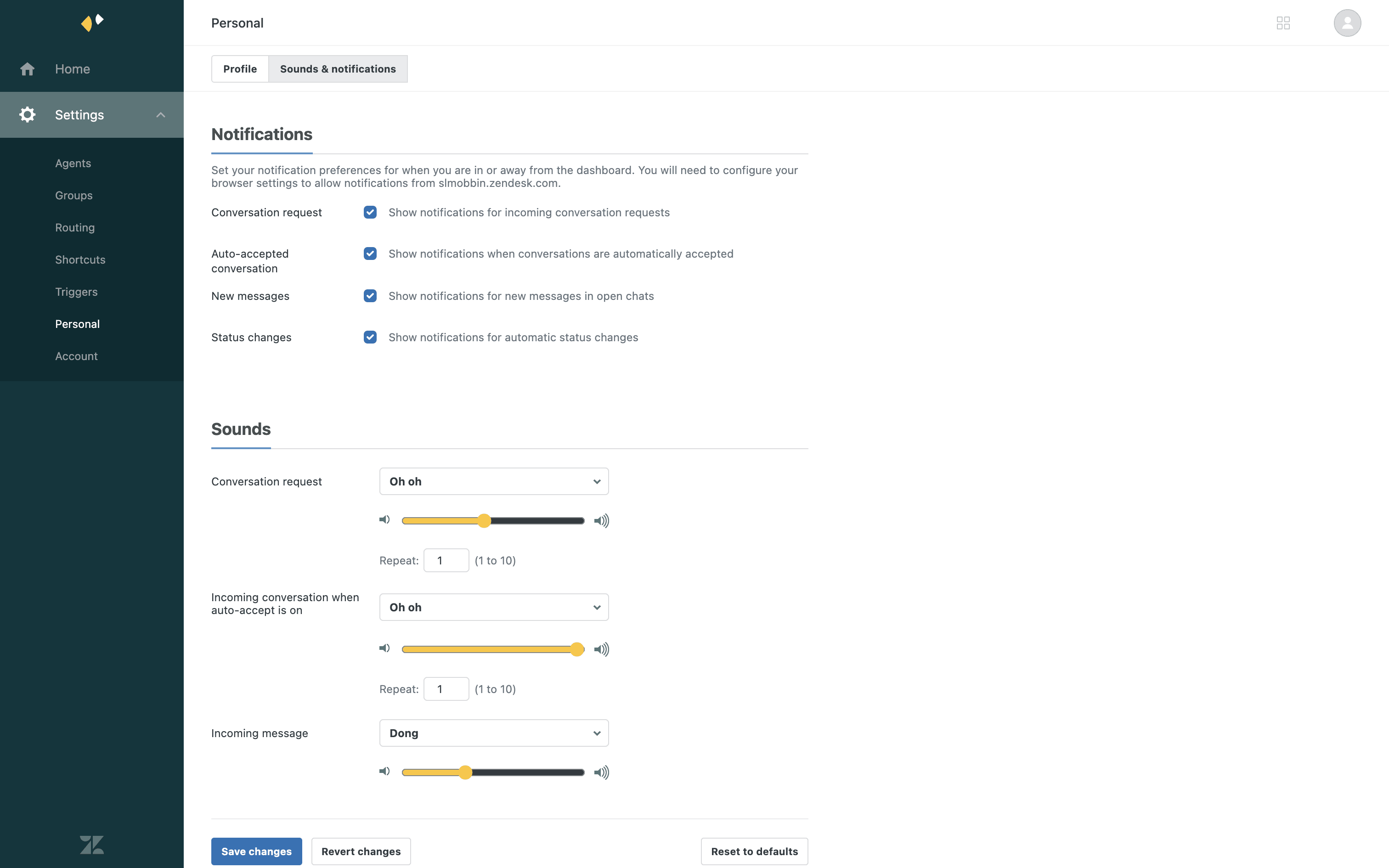Click high volume icon for Conversation request sound

click(601, 521)
